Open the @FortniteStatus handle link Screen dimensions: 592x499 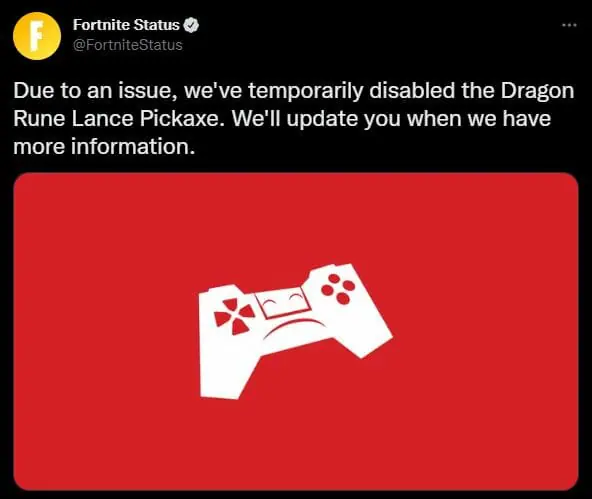tap(128, 45)
